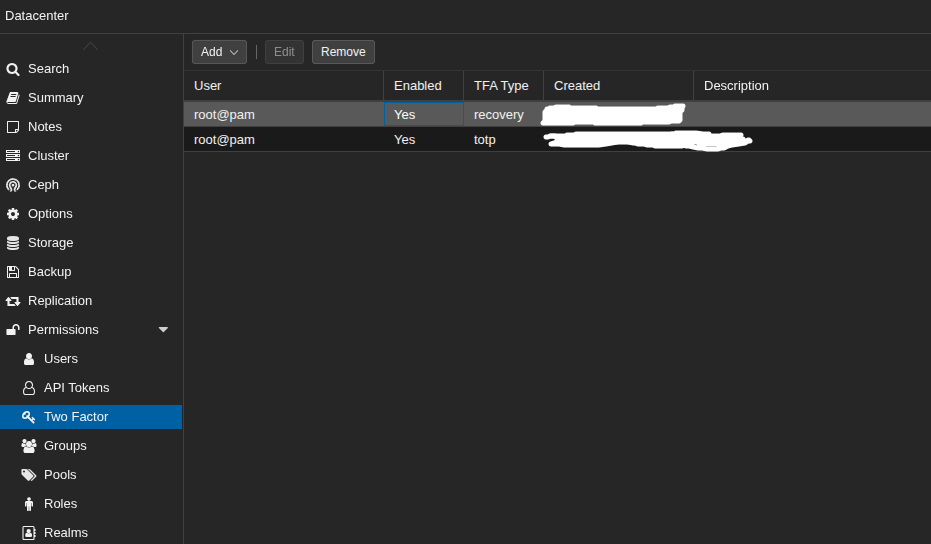
Task: Sort by the TFA Type column header
Action: pos(504,86)
